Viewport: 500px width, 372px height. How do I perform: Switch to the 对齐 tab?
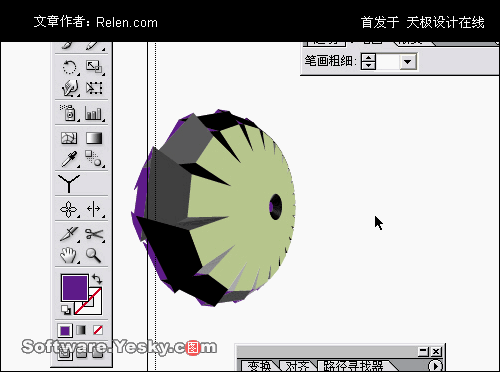coord(297,366)
